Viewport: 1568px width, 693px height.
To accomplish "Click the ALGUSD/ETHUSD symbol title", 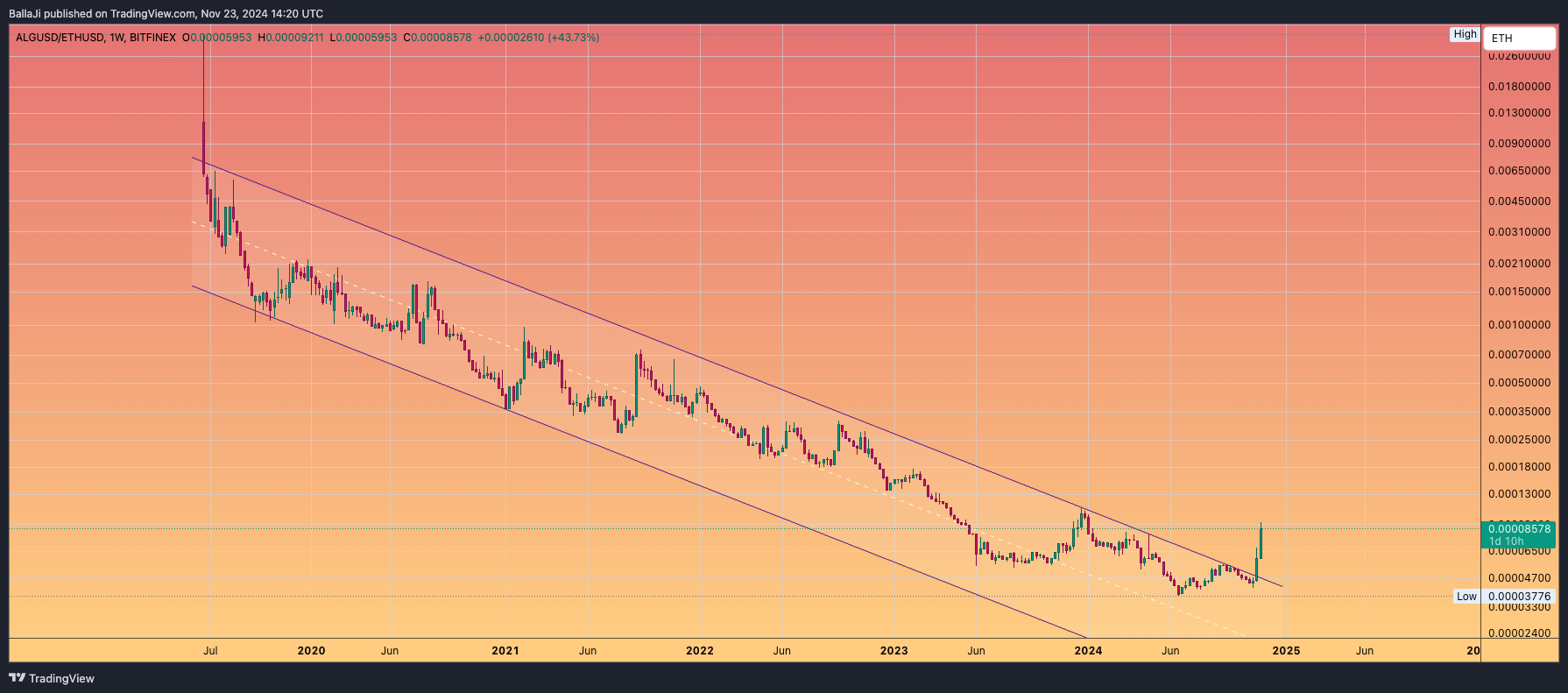I will [x=60, y=38].
